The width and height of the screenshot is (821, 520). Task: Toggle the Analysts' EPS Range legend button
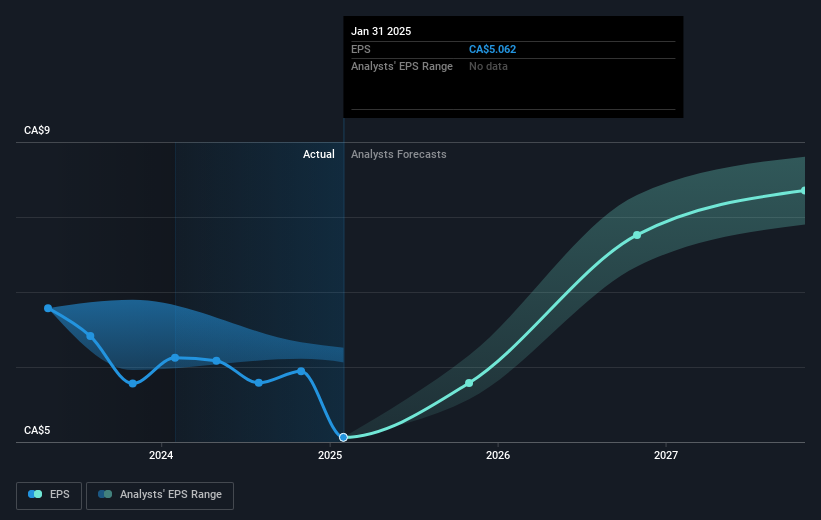point(160,495)
